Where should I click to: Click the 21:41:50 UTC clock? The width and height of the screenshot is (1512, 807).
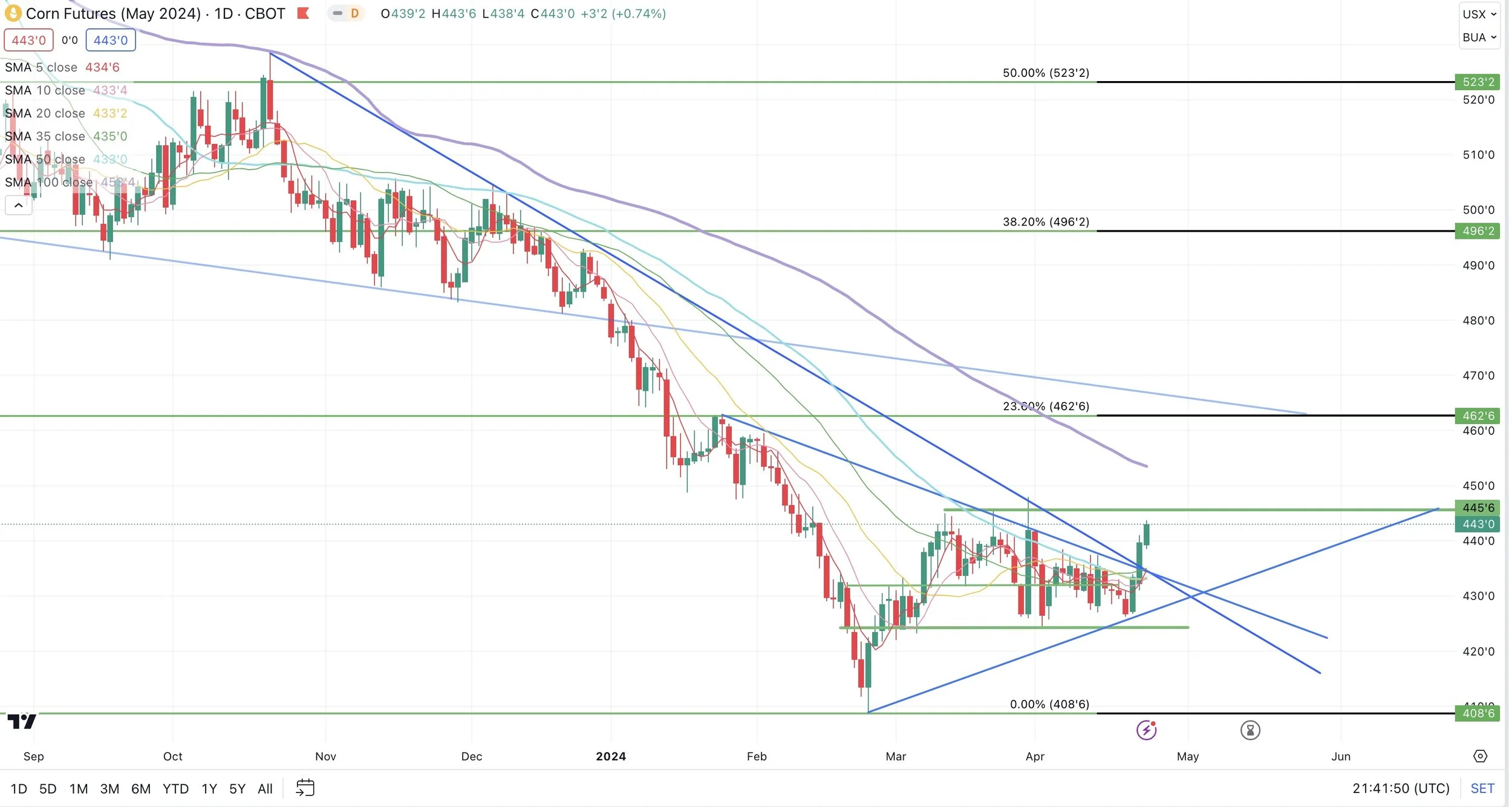click(x=1401, y=788)
